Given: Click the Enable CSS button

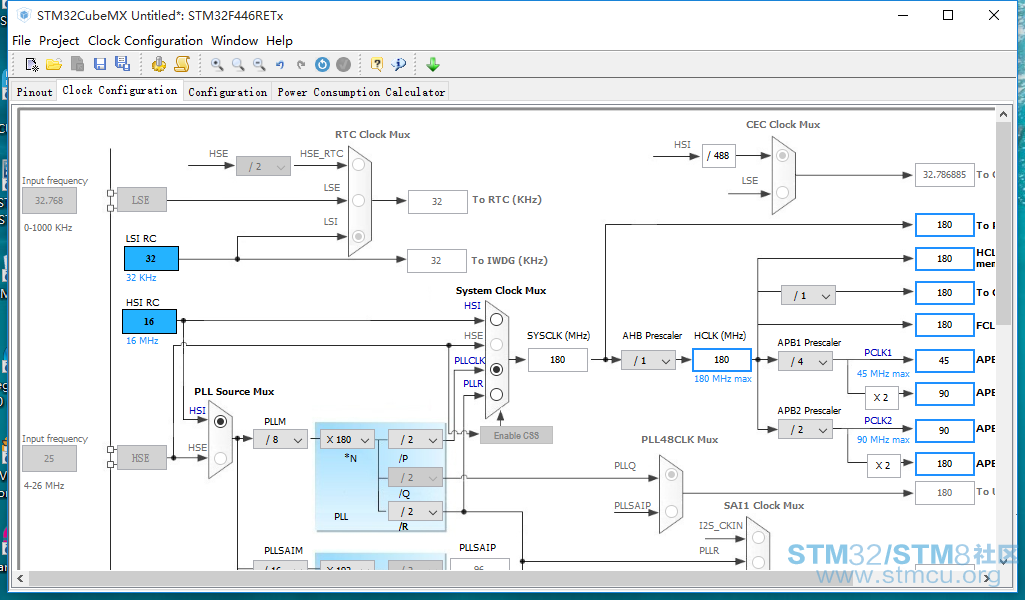Looking at the screenshot, I should (x=516, y=435).
